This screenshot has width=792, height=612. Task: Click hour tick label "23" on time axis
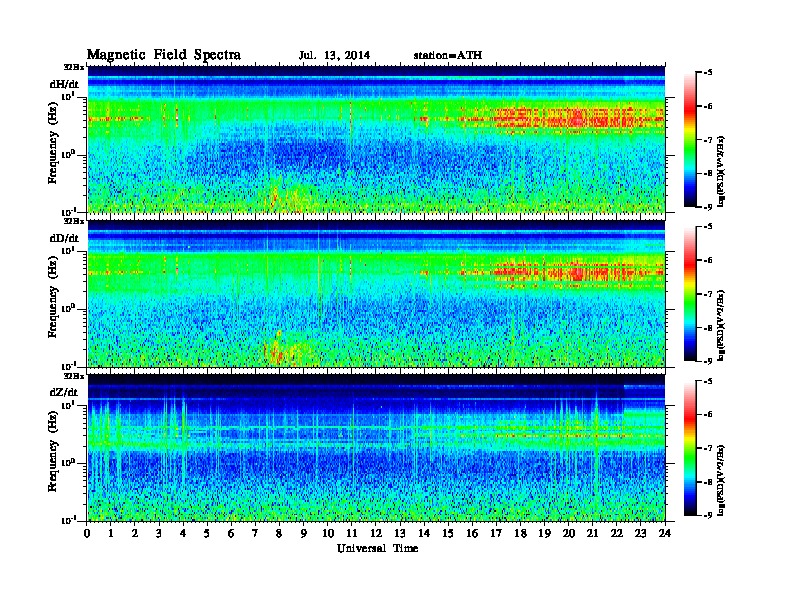pos(640,533)
